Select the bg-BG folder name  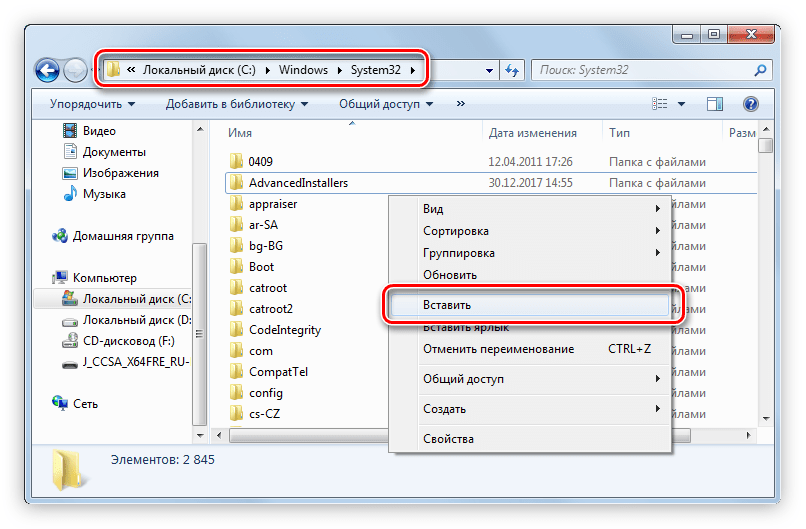pos(266,246)
